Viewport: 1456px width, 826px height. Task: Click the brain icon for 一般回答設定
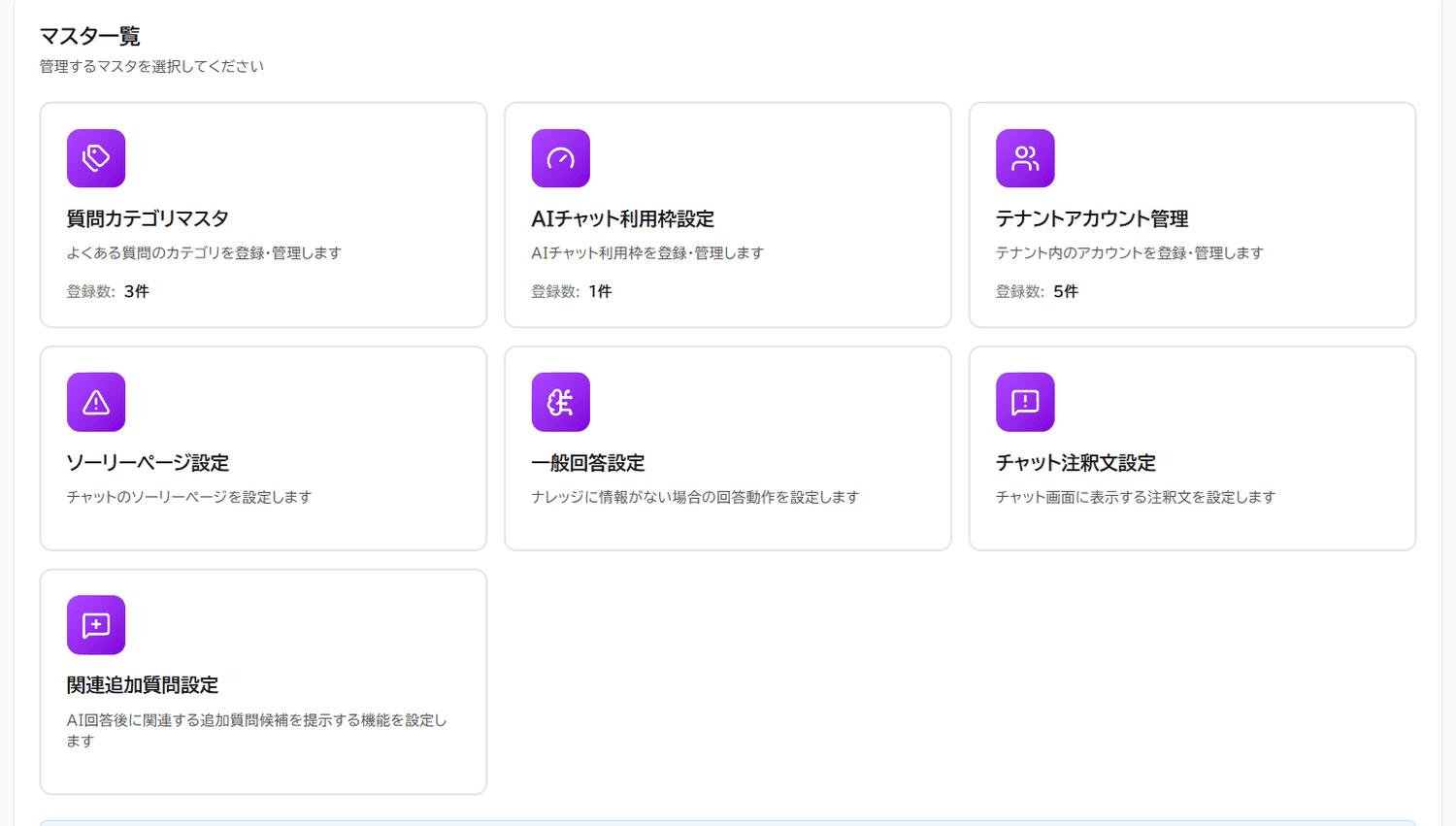point(561,402)
